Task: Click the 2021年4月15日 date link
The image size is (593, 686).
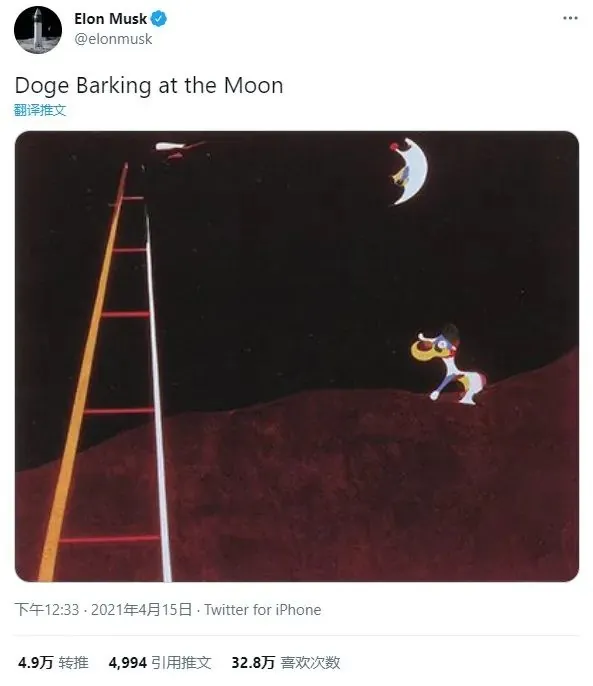Action: pyautogui.click(x=141, y=609)
